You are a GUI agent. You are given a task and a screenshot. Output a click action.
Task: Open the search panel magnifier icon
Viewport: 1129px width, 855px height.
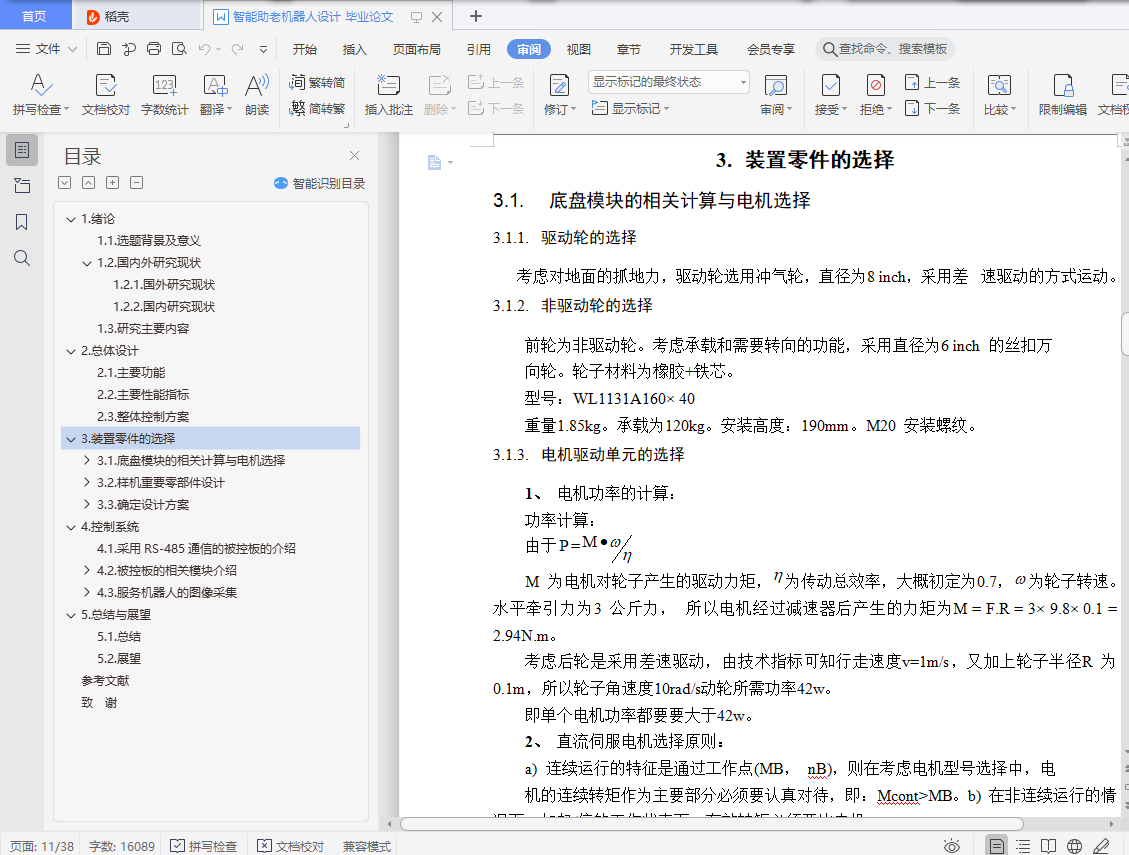(x=22, y=258)
